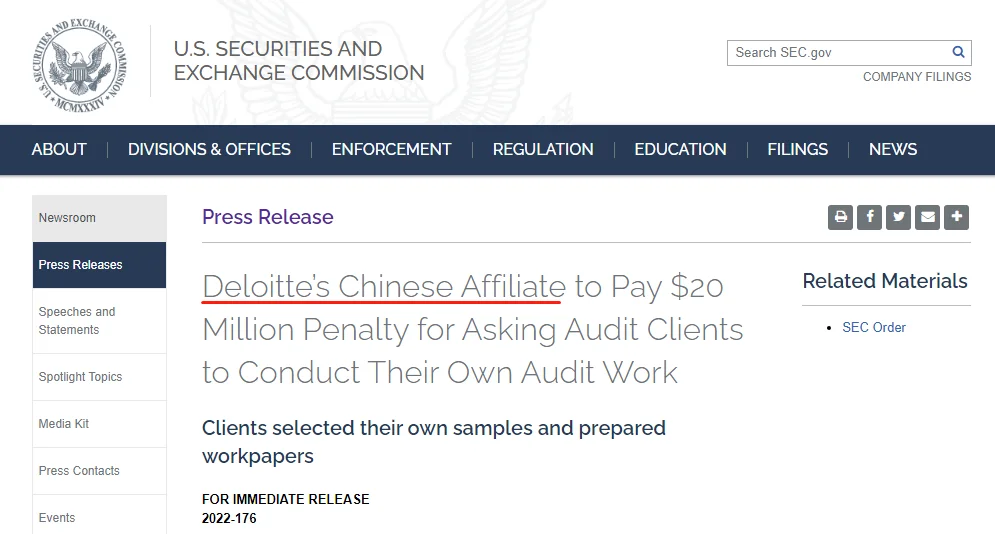Image resolution: width=995 pixels, height=534 pixels.
Task: Go to Spotlight Topics sidebar item
Action: pyautogui.click(x=100, y=377)
